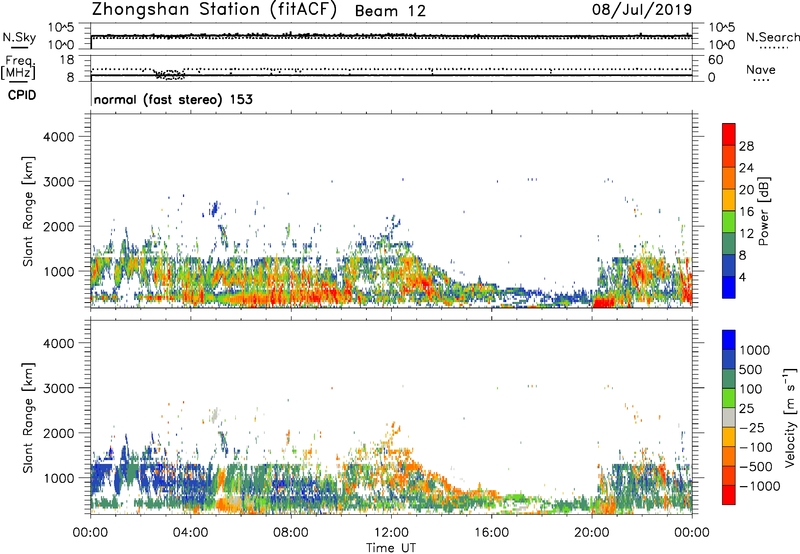
Task: Pick the gray segment of velocity colorbar
Action: coord(729,418)
